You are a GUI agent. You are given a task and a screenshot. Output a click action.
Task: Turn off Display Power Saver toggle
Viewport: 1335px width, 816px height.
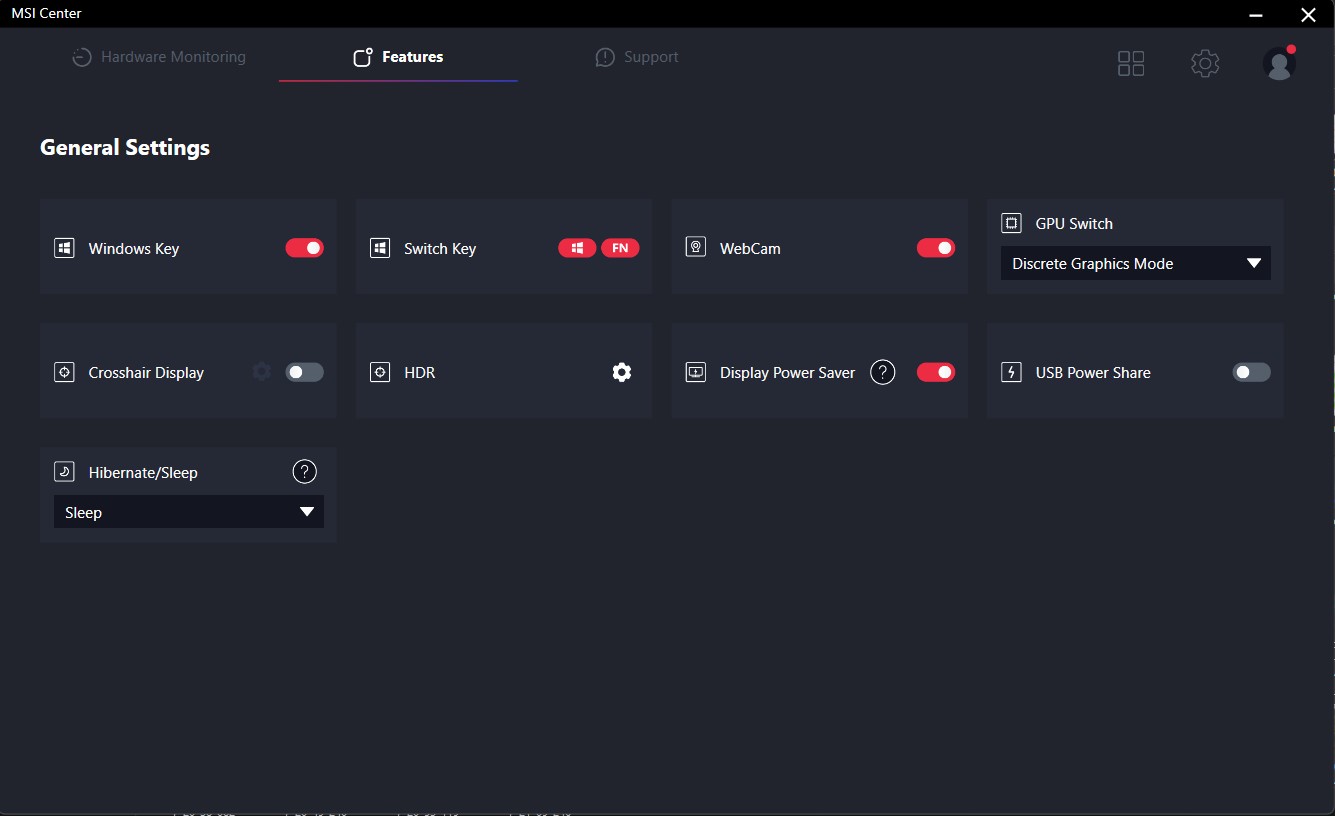(x=936, y=372)
